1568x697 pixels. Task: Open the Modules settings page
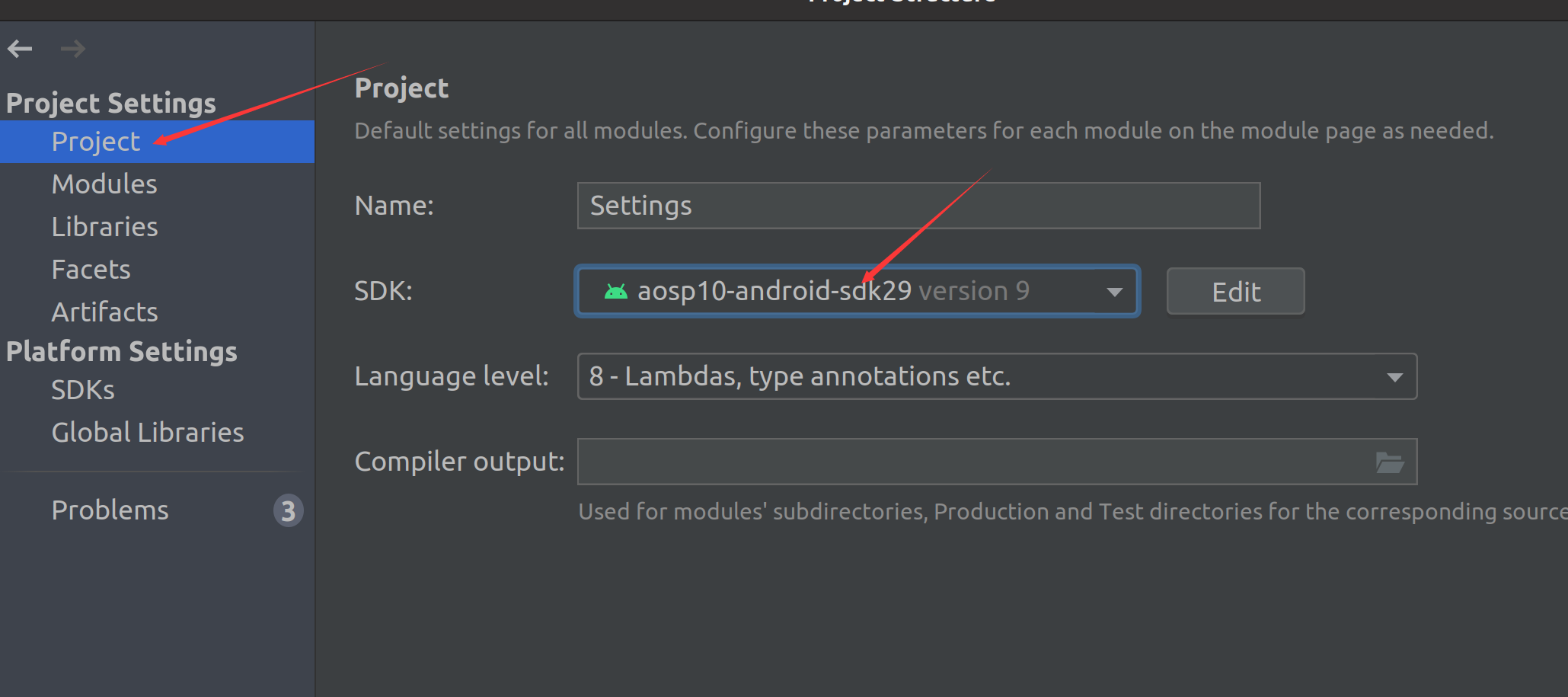(x=104, y=184)
